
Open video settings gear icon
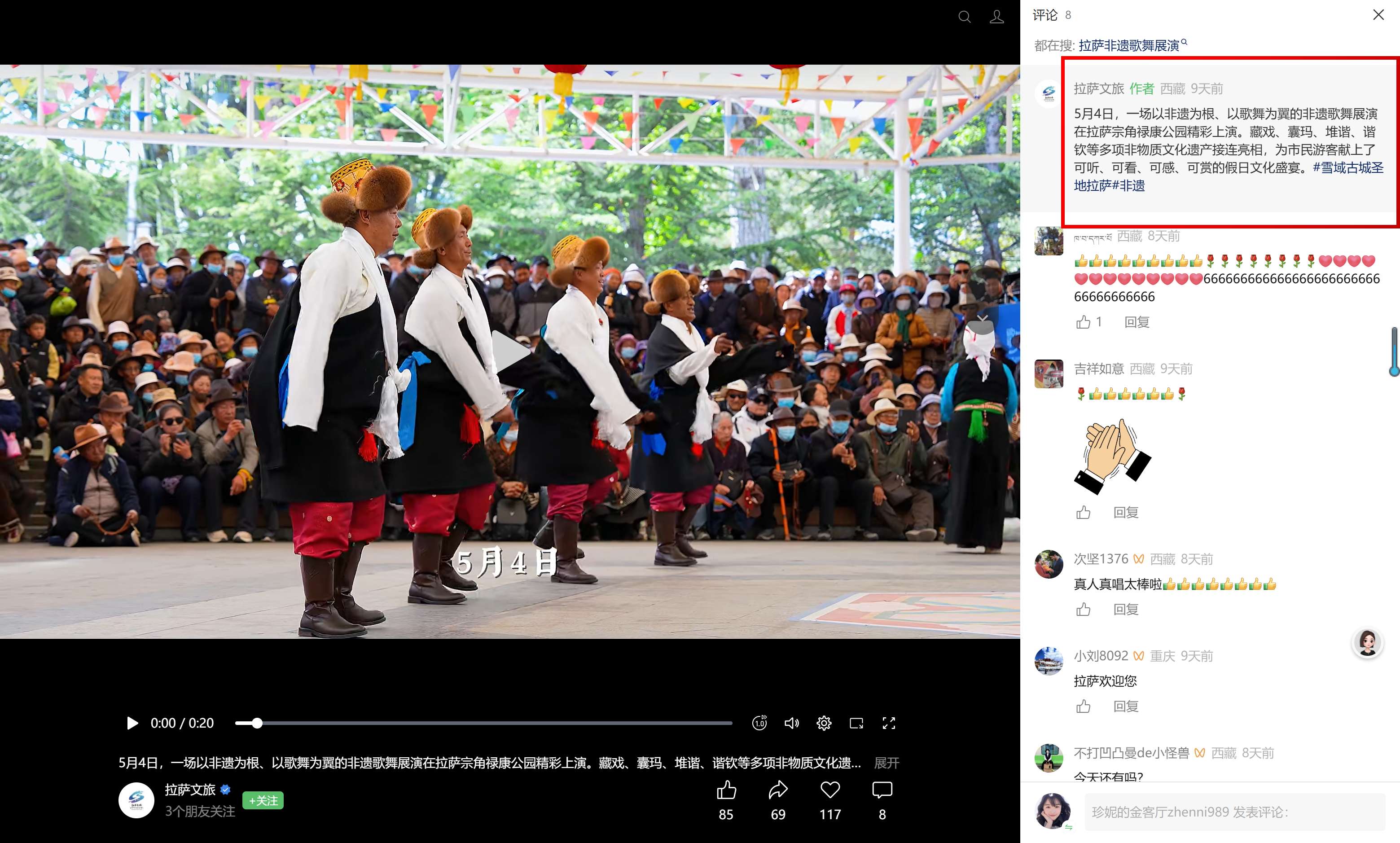(824, 723)
